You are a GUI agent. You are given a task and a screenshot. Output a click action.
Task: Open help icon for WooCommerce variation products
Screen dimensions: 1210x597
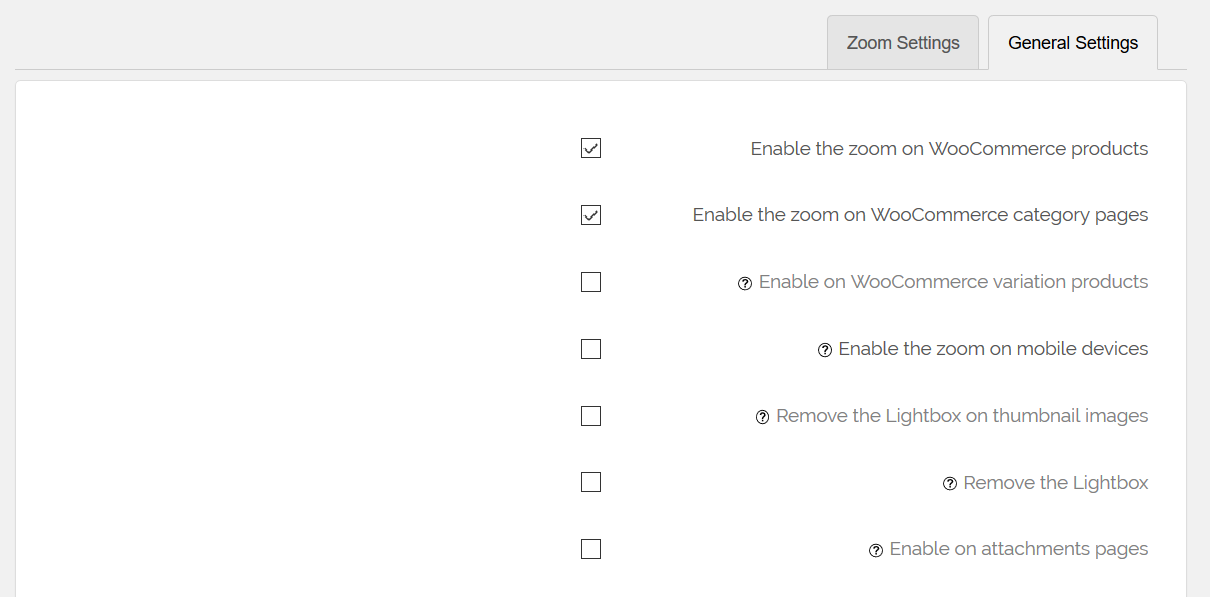pyautogui.click(x=744, y=283)
